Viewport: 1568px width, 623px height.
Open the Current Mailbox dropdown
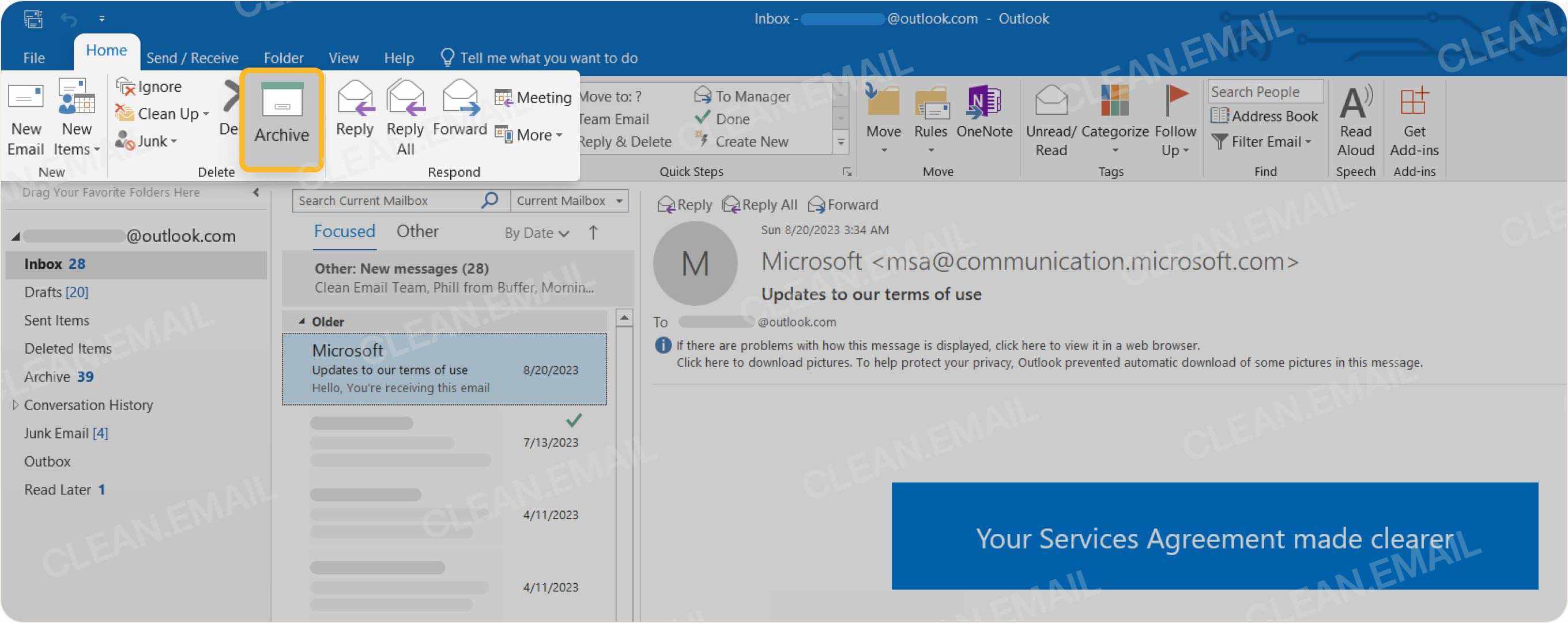[x=567, y=200]
